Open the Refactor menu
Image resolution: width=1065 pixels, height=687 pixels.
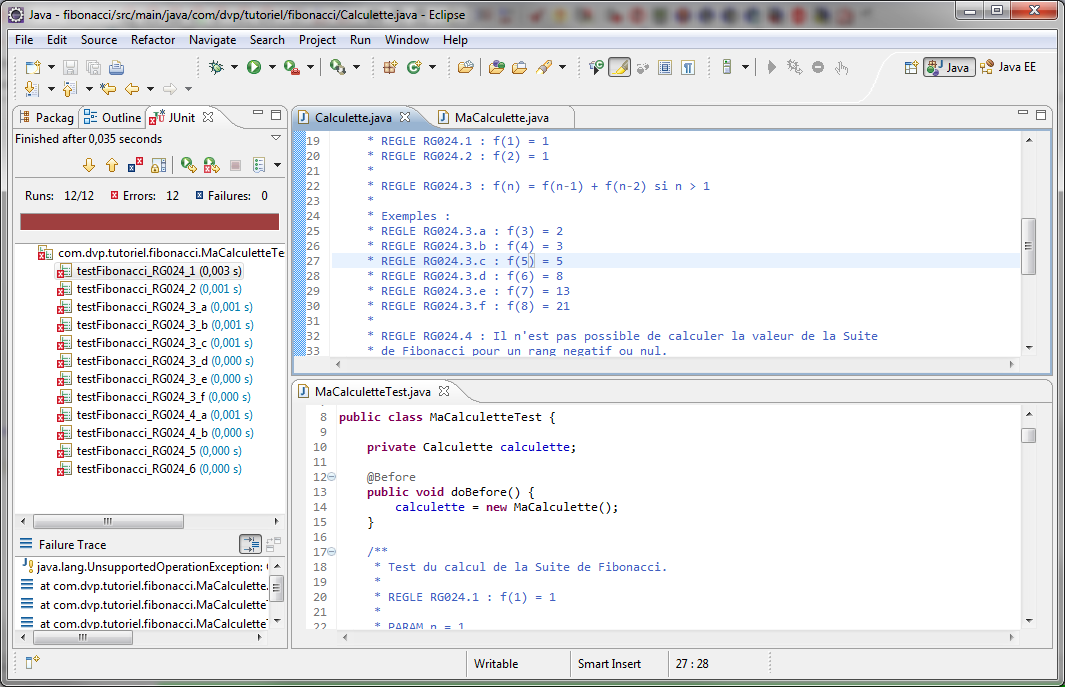pos(153,40)
